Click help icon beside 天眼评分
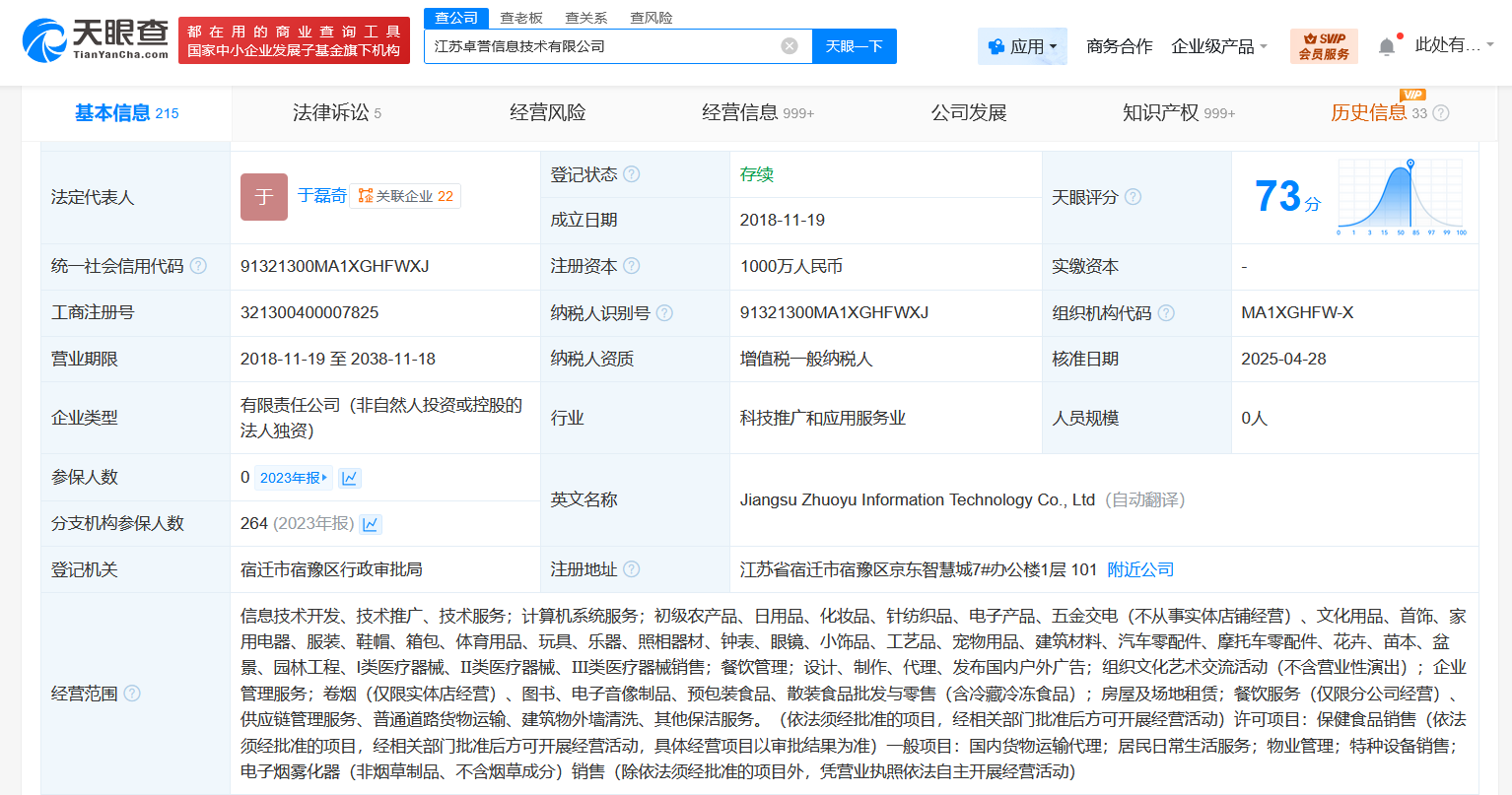Screen dimensions: 1512x795 coord(1134,197)
